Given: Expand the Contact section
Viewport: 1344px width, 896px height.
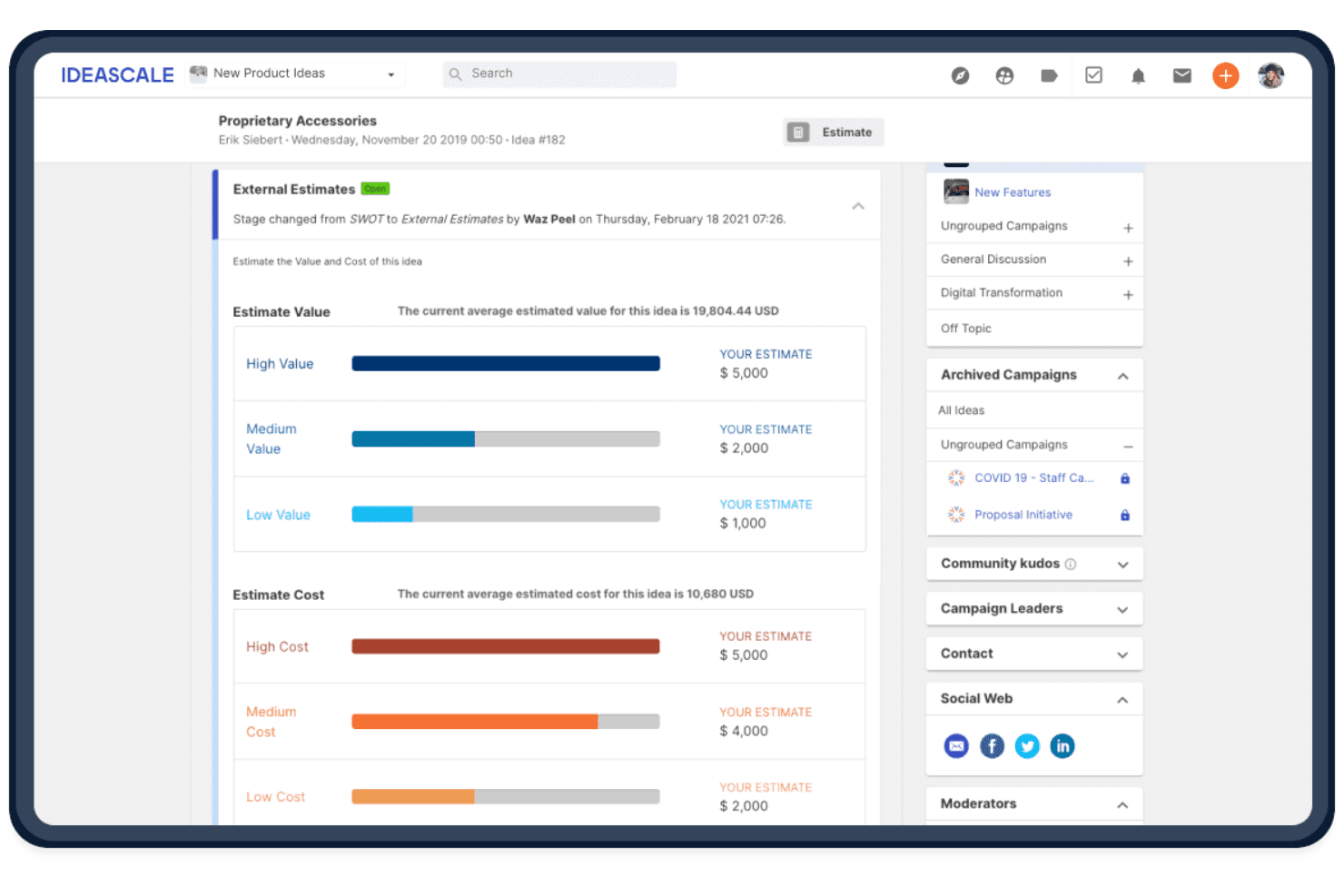Looking at the screenshot, I should point(1123,655).
